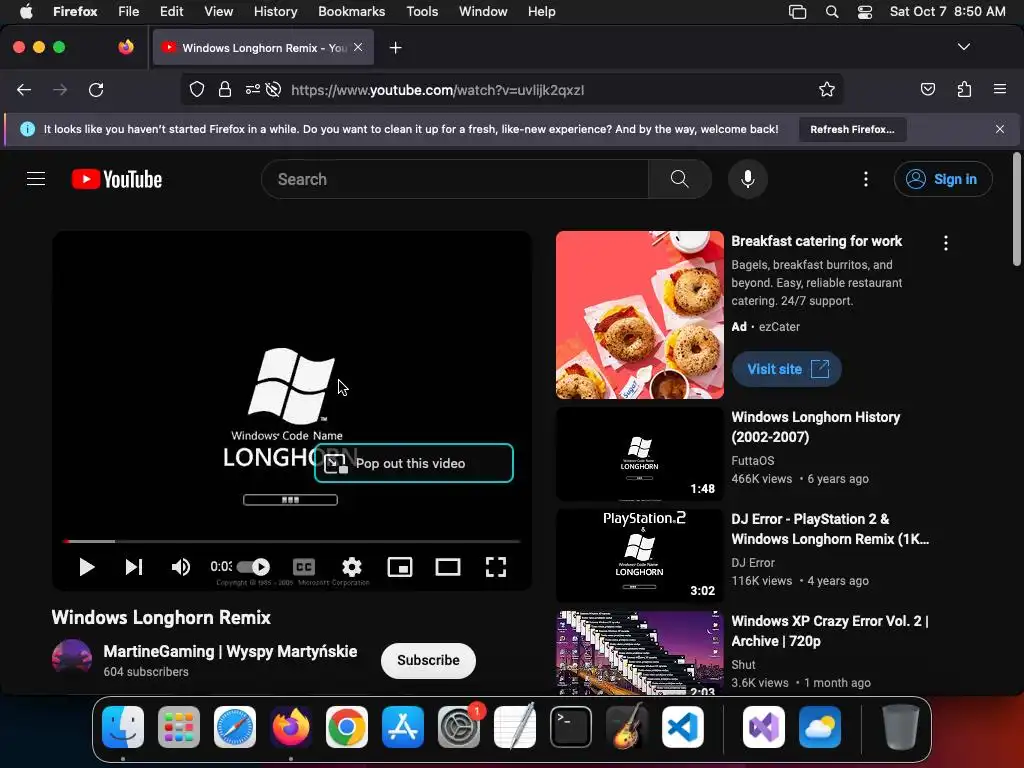View site security lock information
1024x768 pixels.
225,89
